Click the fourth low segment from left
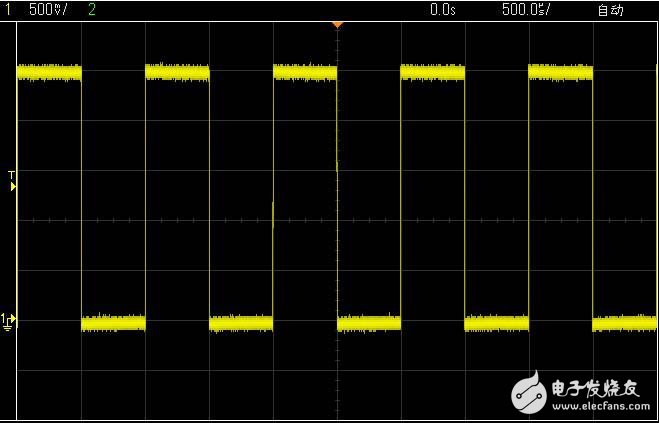The image size is (659, 423). pyautogui.click(x=496, y=322)
